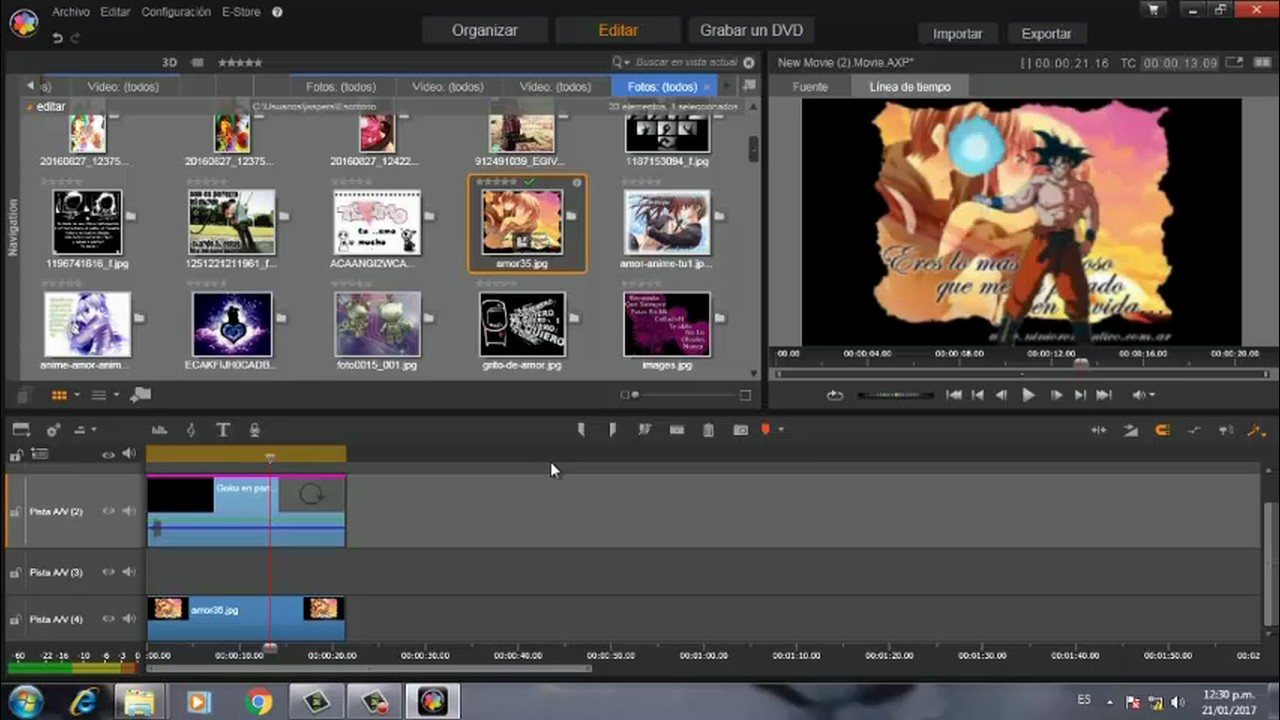This screenshot has width=1280, height=720.
Task: Mute audio for Pista A/V (3)
Action: click(x=129, y=572)
